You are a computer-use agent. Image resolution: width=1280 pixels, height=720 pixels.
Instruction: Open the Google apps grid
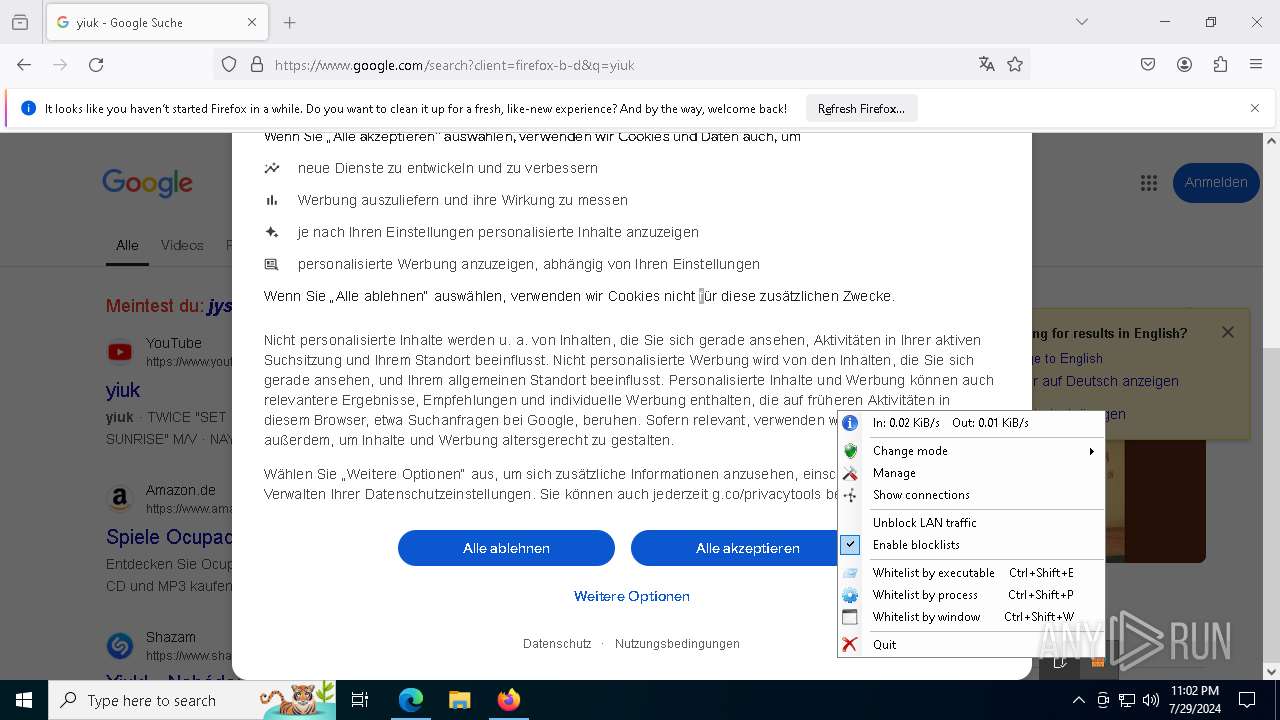[1149, 183]
